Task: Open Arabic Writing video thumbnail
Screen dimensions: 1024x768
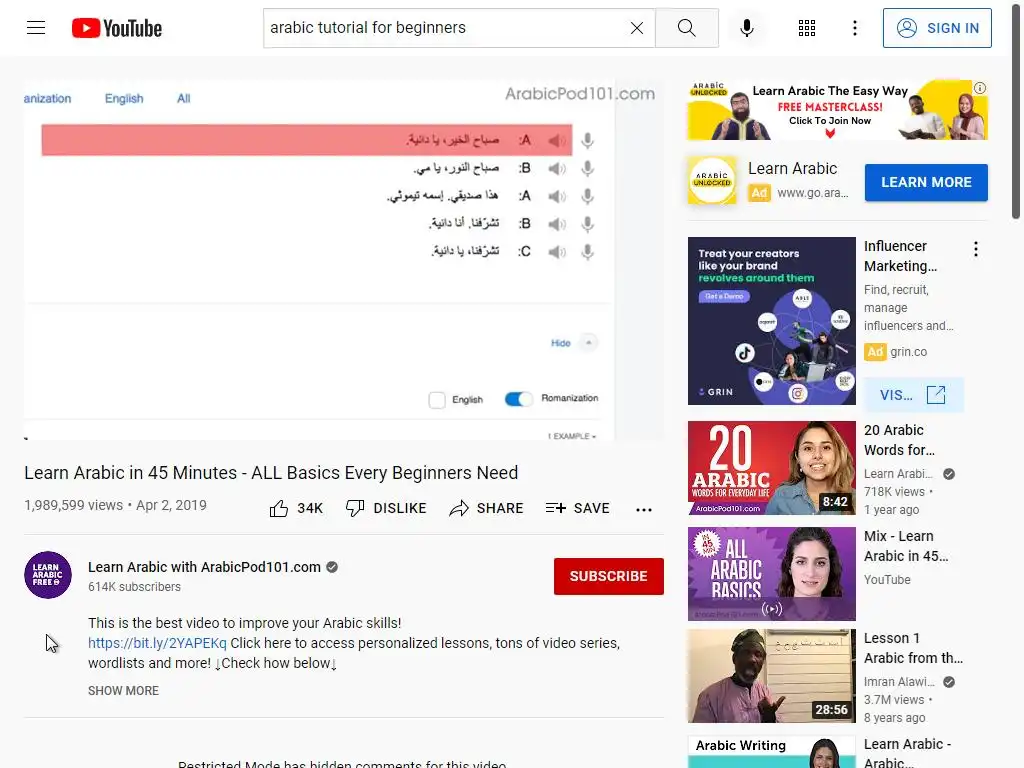Action: 771,752
